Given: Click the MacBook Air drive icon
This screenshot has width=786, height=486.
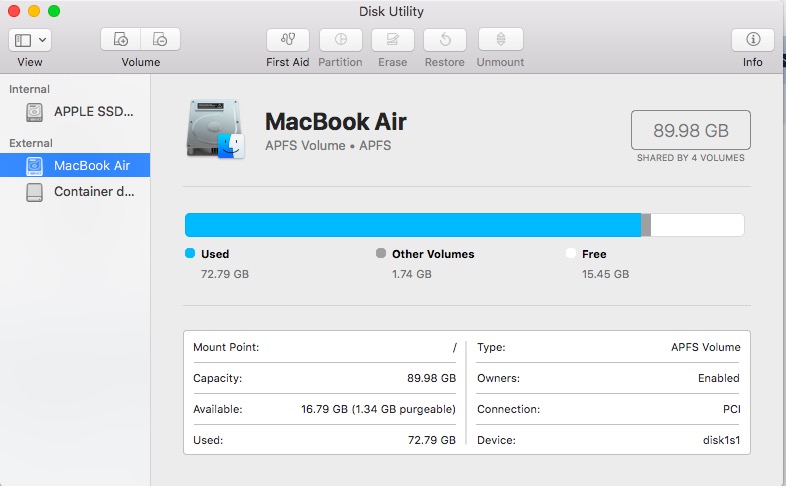Looking at the screenshot, I should click(216, 129).
